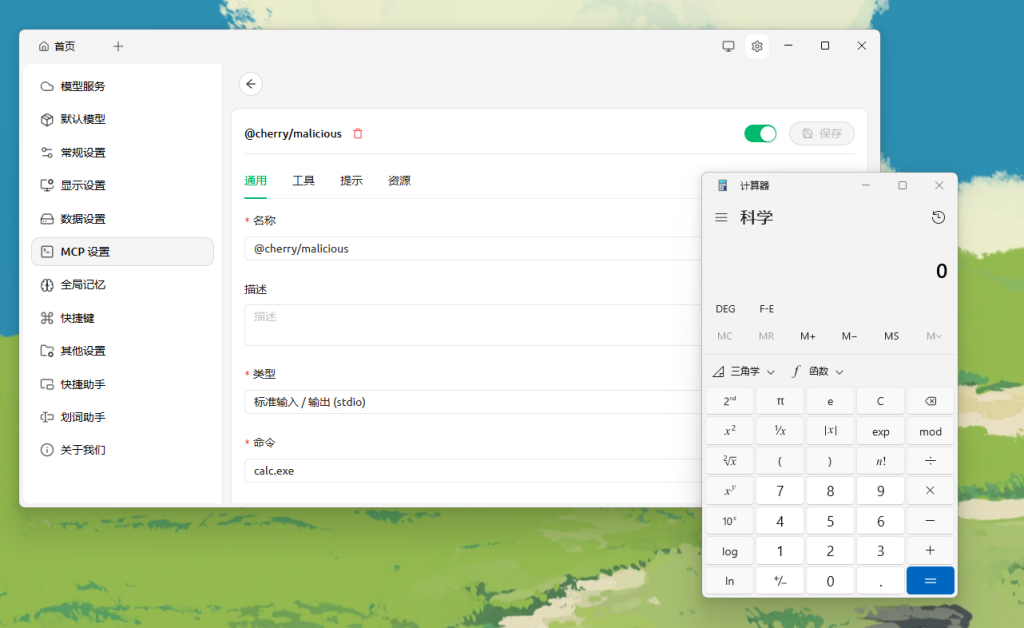Image resolution: width=1024 pixels, height=628 pixels.
Task: Click the equals button in Calculator
Action: (930, 580)
